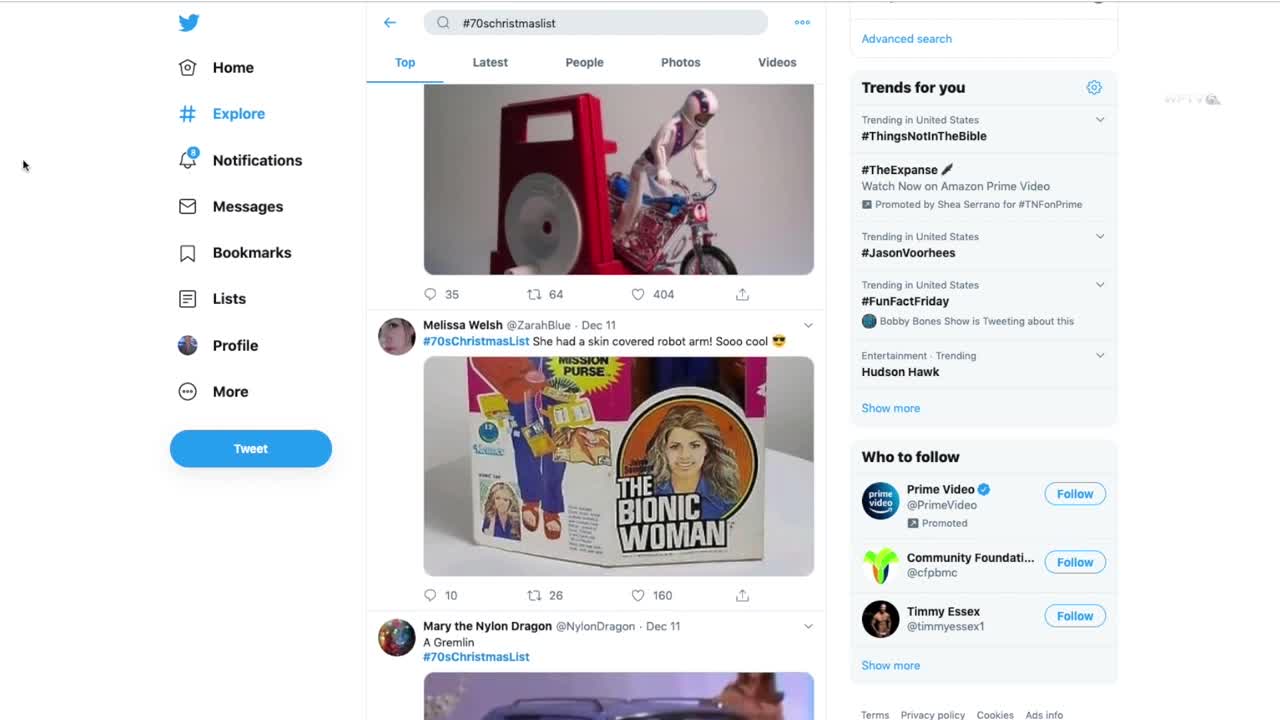The width and height of the screenshot is (1280, 720).
Task: Retweet Melissa Welsh's tweet
Action: point(534,595)
